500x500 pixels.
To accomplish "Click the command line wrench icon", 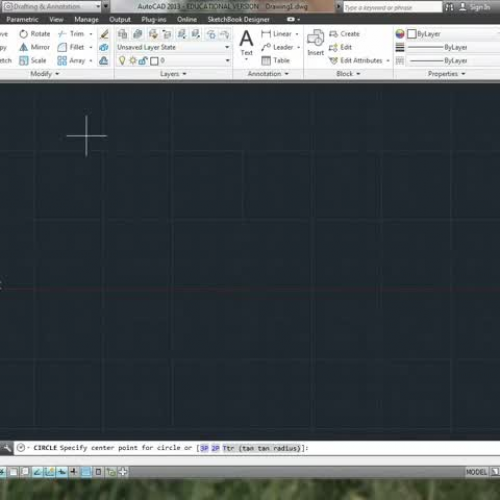I will point(6,448).
